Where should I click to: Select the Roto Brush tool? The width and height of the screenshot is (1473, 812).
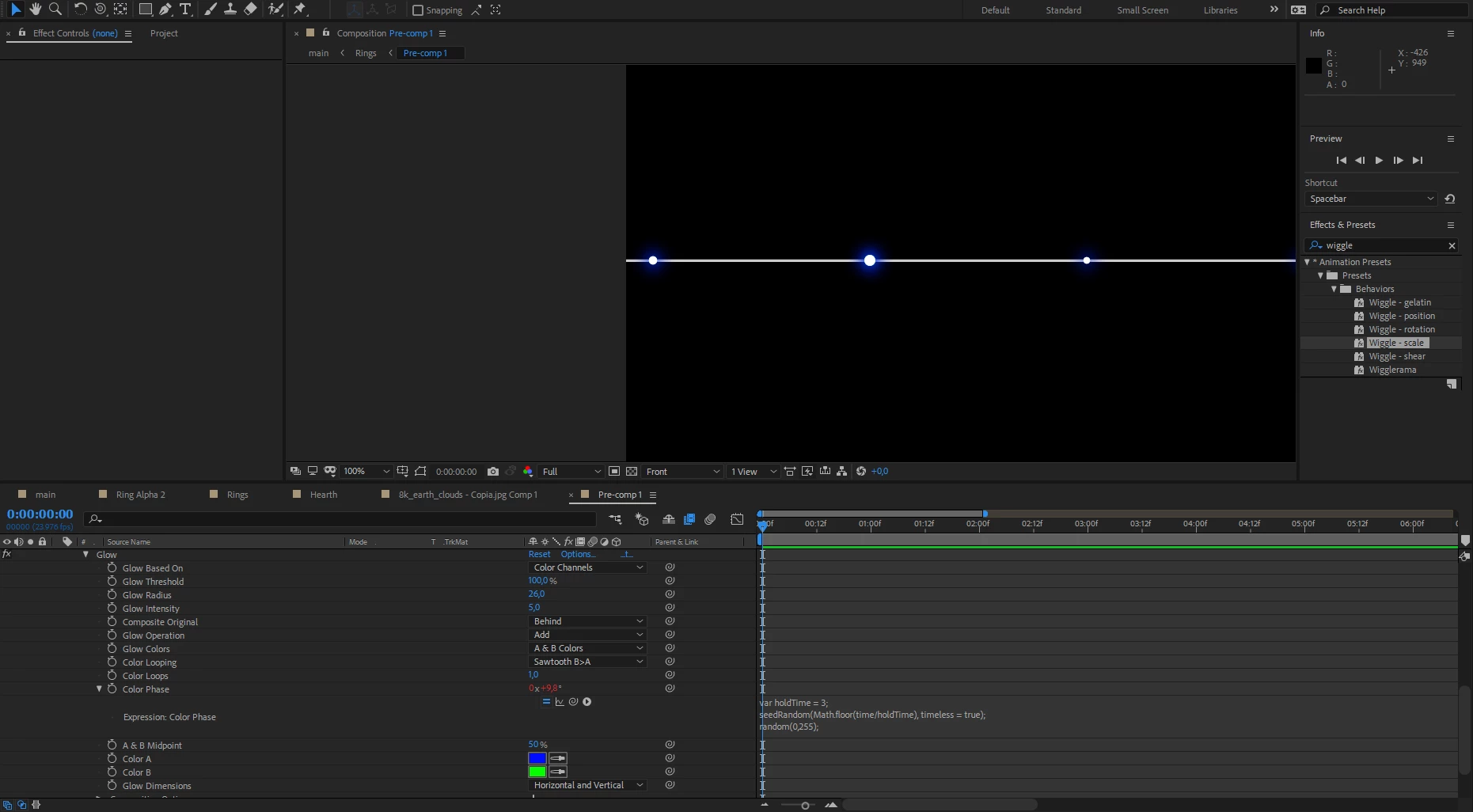(x=275, y=9)
